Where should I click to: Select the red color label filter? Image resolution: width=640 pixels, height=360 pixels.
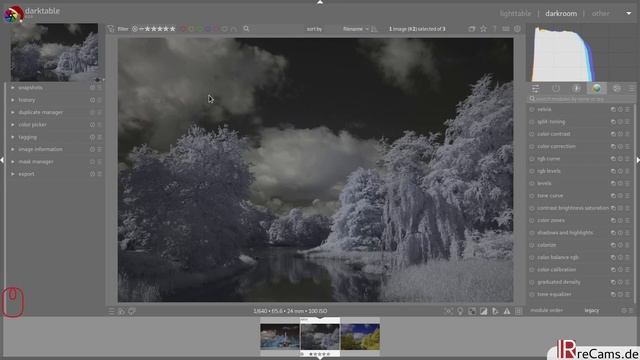point(183,29)
